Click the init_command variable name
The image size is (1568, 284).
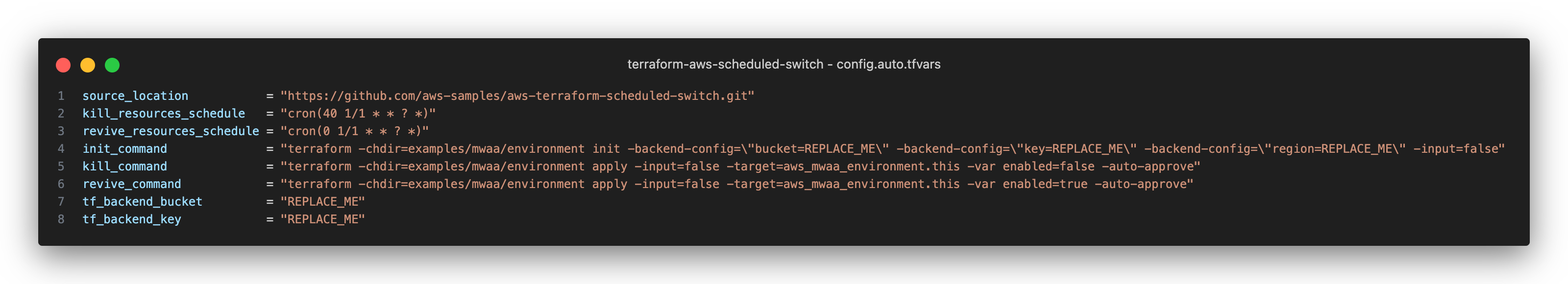[125, 149]
